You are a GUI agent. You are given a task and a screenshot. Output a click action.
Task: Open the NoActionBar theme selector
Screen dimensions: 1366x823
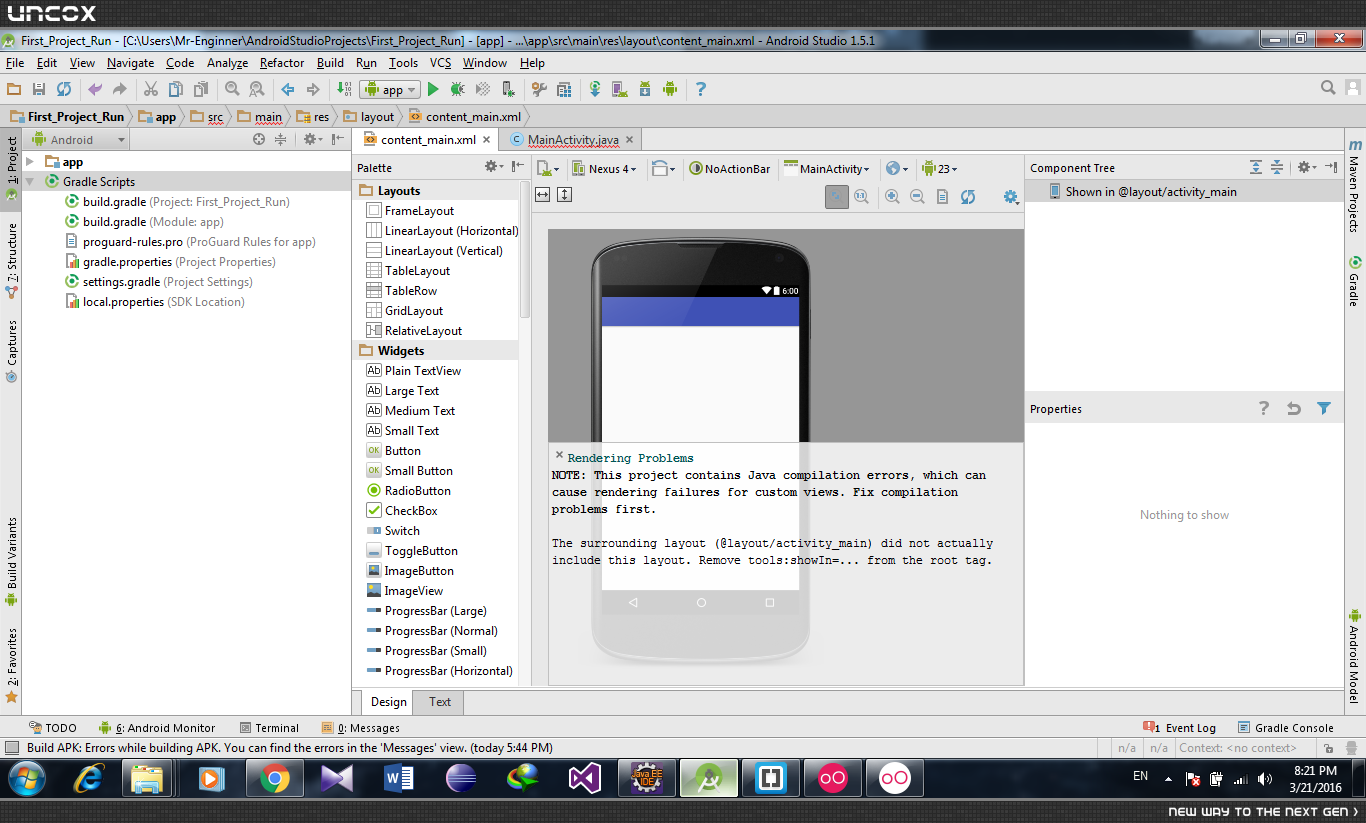[x=729, y=169]
